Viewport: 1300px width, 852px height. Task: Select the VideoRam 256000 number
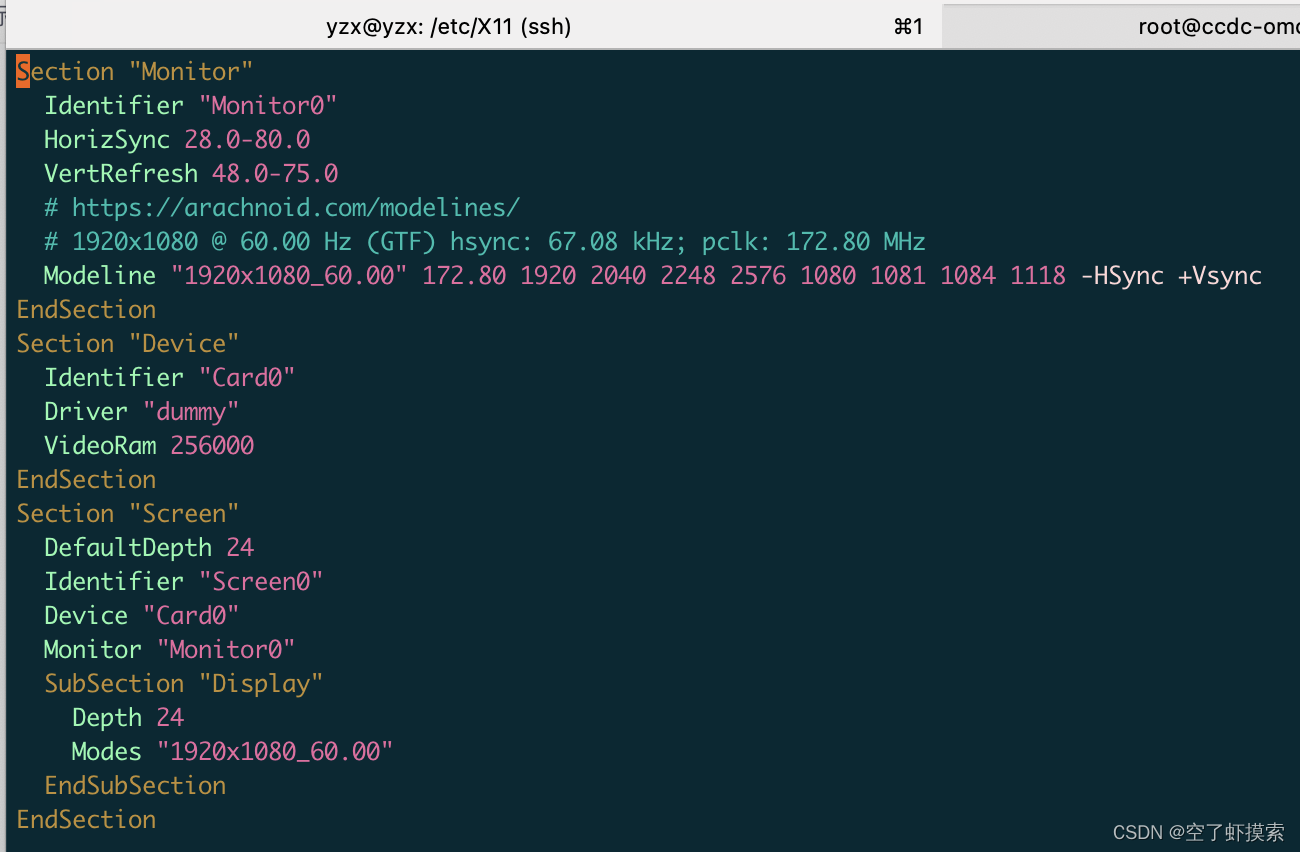212,445
